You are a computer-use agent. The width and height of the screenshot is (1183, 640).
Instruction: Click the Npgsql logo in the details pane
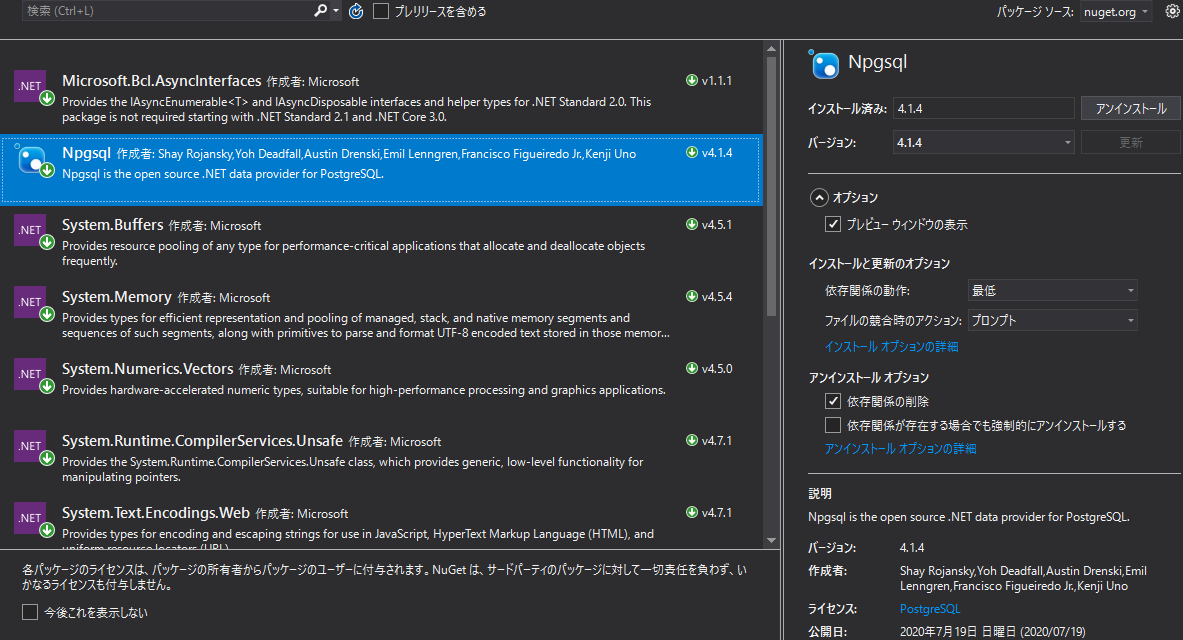point(825,63)
